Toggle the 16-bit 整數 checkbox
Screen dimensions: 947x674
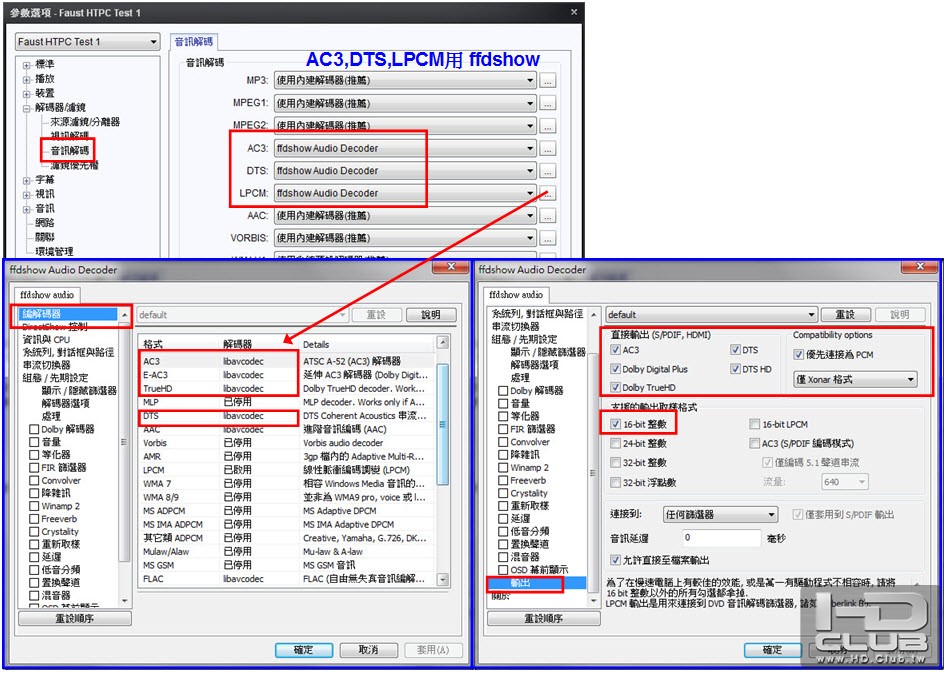615,425
